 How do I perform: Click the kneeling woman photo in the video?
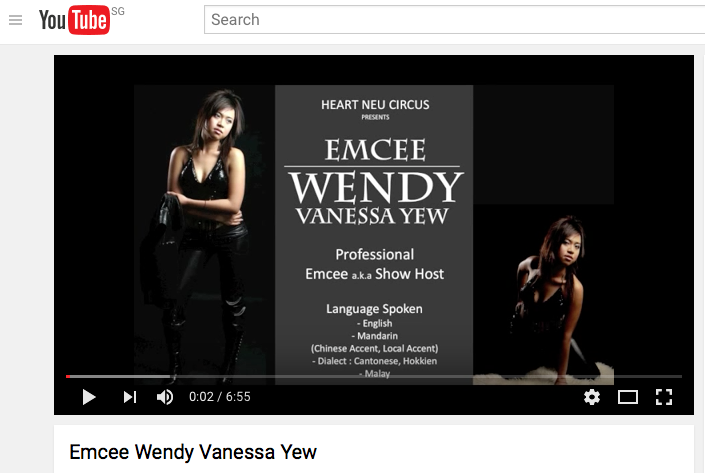click(x=543, y=295)
